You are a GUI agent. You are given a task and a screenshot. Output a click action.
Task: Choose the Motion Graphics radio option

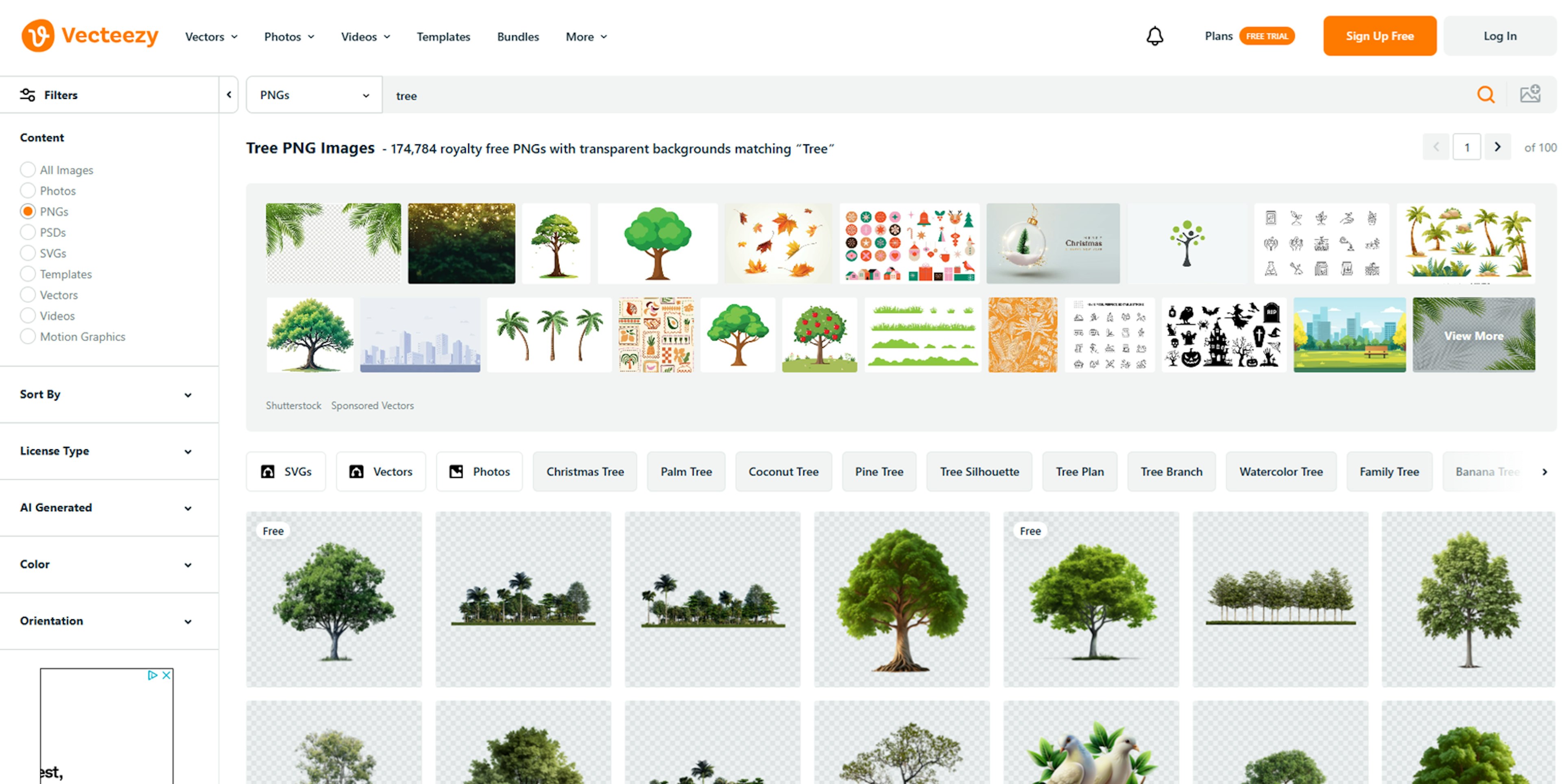tap(28, 337)
